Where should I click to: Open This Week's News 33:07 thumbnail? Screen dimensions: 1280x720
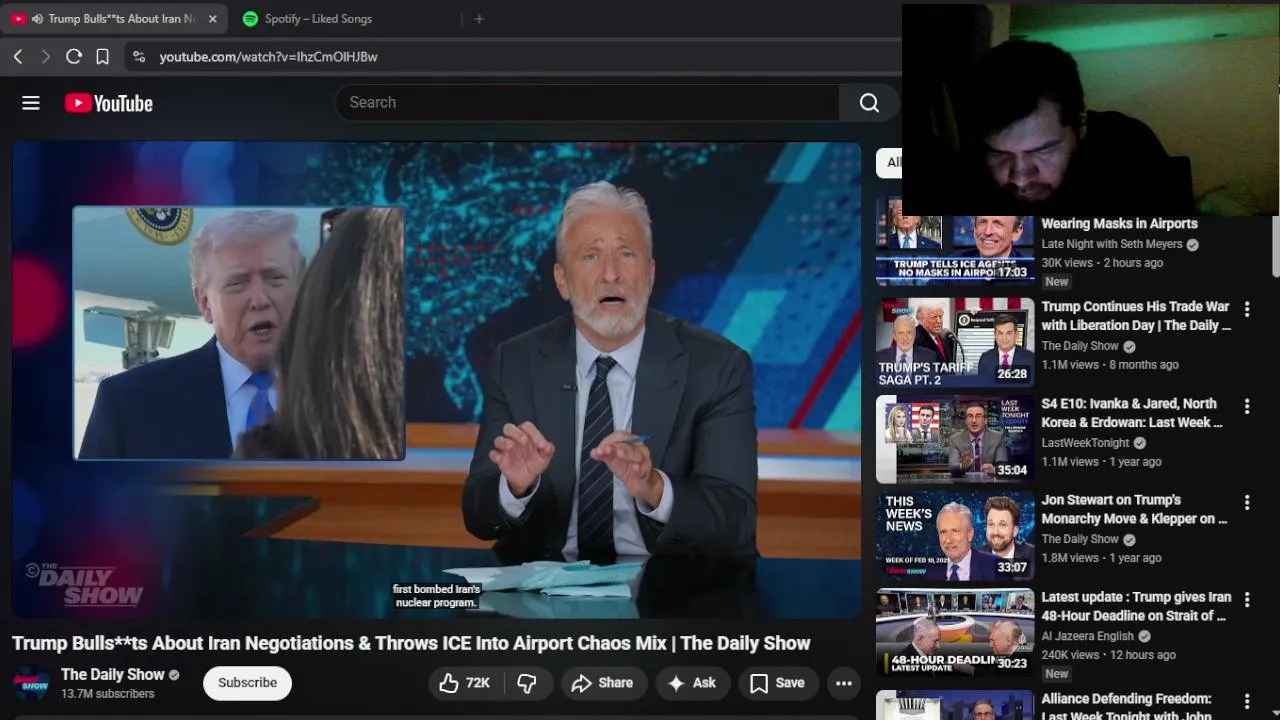click(x=955, y=535)
